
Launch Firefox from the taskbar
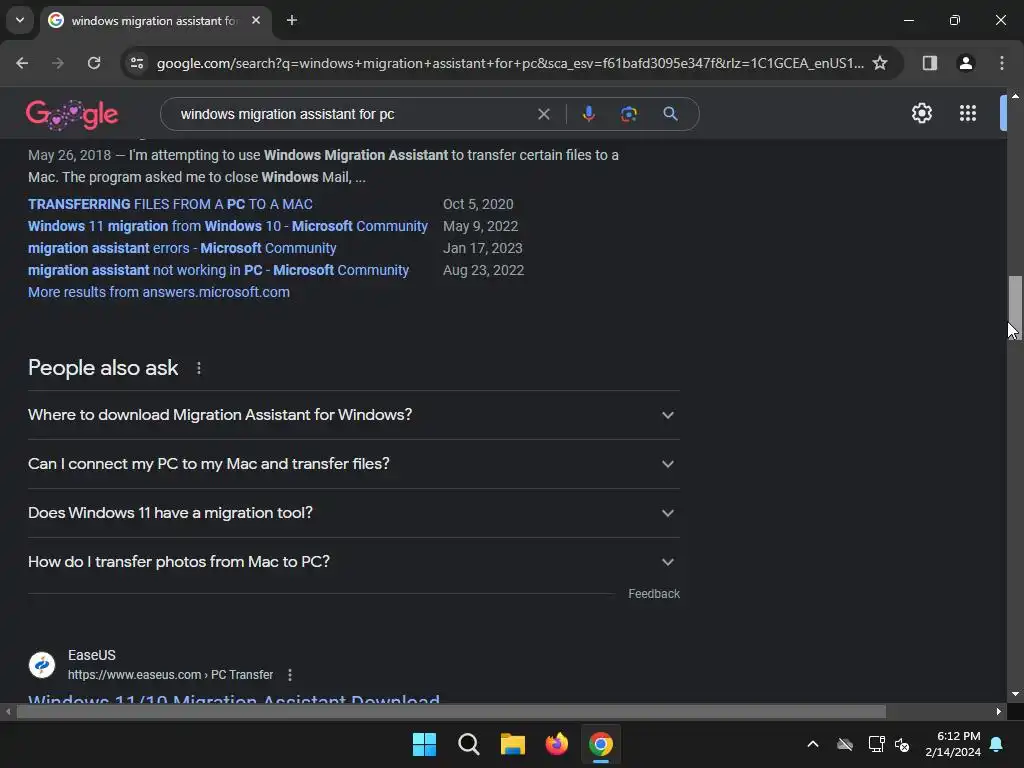[556, 744]
